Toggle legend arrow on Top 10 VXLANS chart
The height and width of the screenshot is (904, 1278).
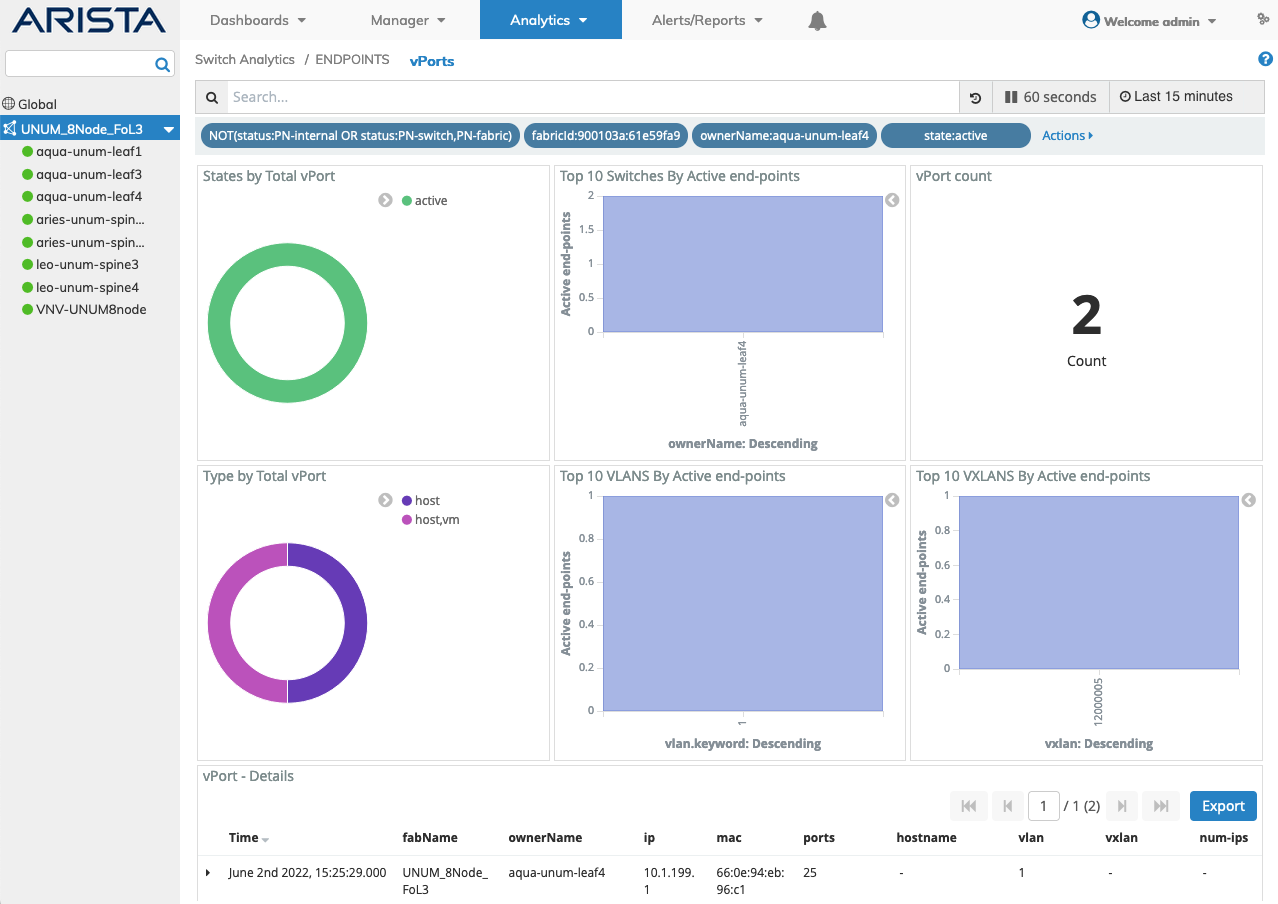[1248, 500]
